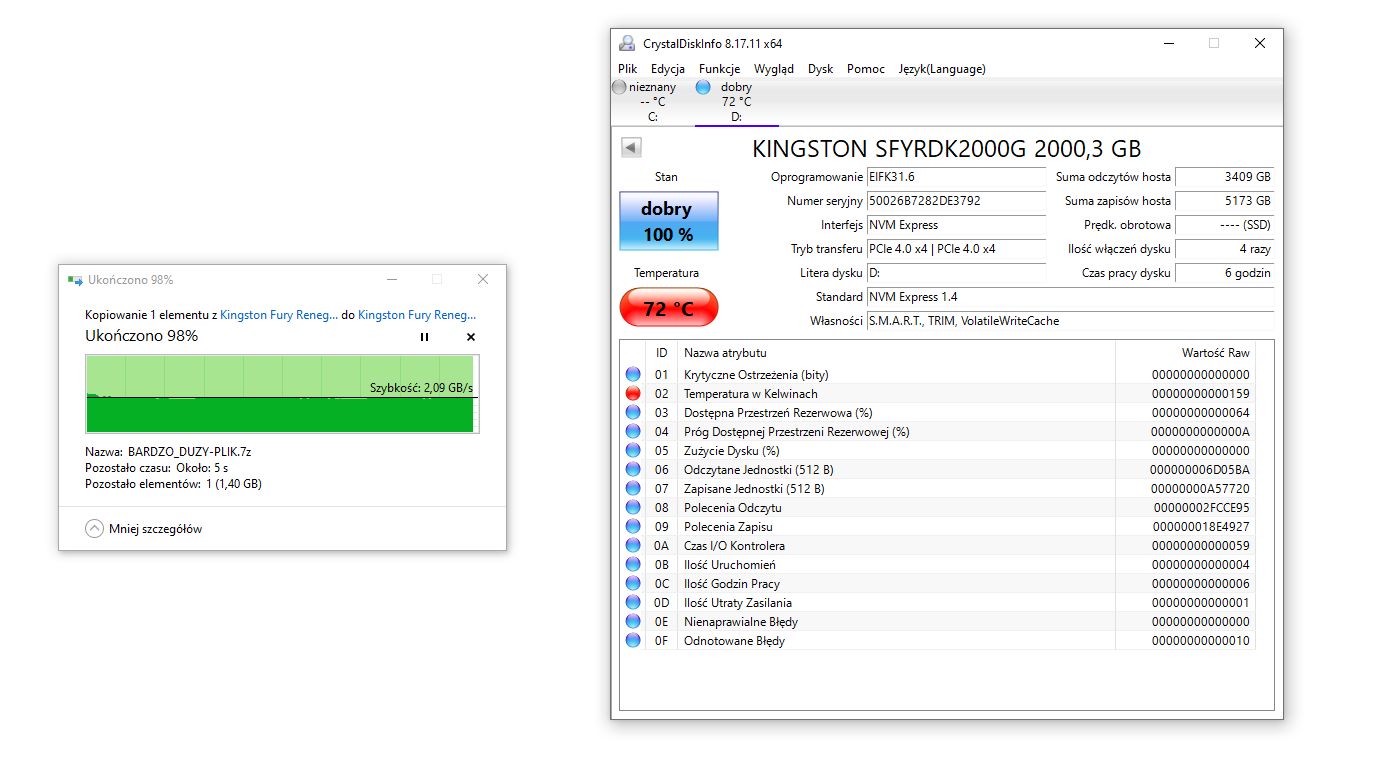Click status orb for Zapisane Jednostki
Image resolution: width=1380 pixels, height=770 pixels.
(x=633, y=489)
